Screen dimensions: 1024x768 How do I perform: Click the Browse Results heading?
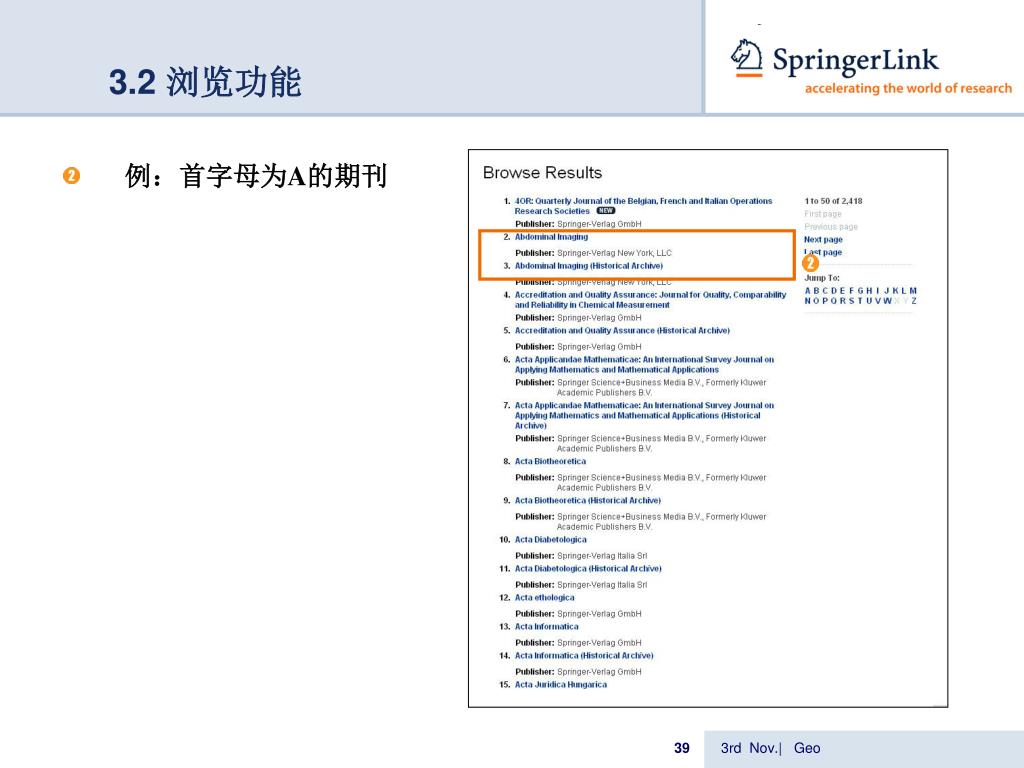pyautogui.click(x=542, y=173)
